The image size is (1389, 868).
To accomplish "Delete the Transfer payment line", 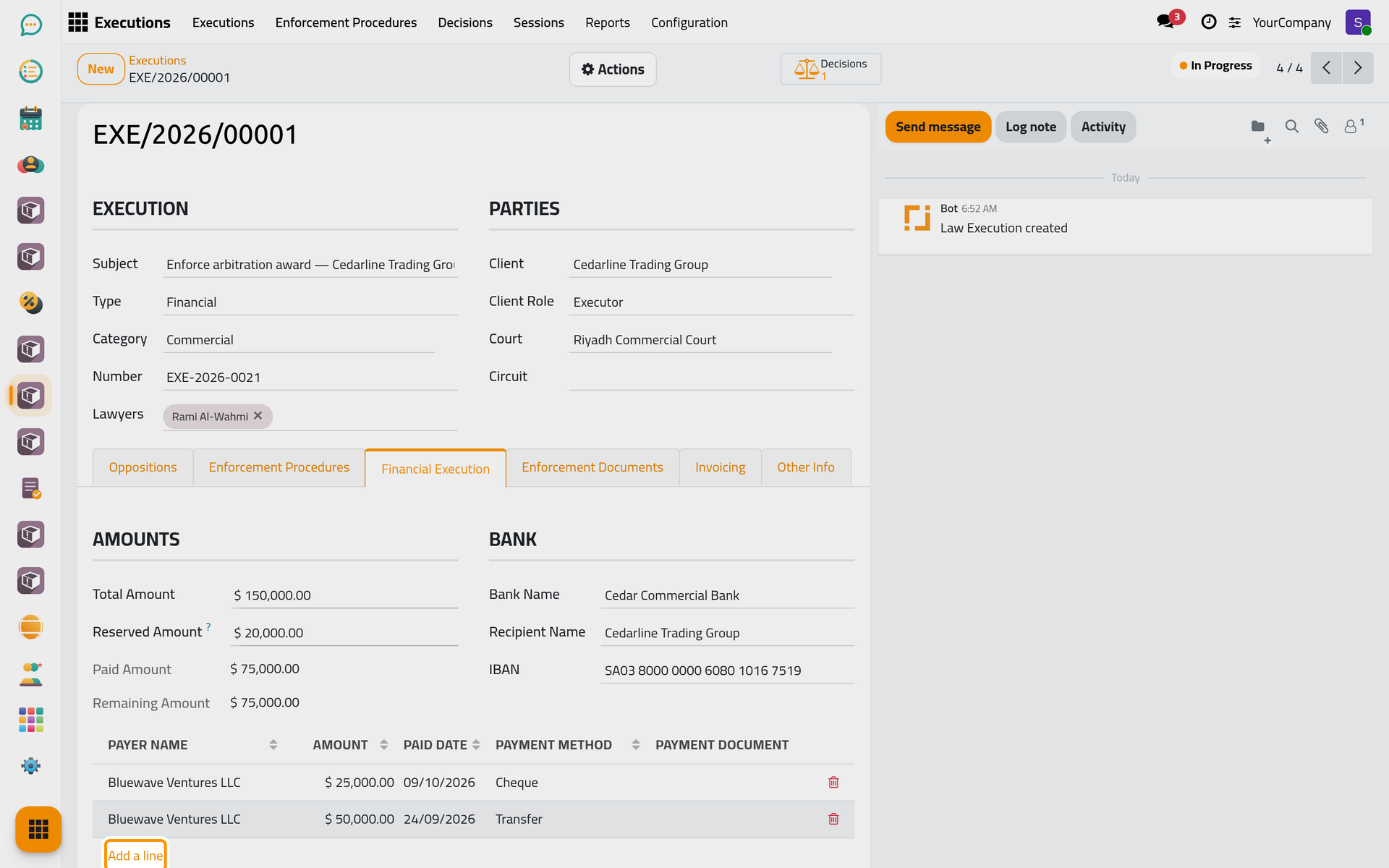I will (x=833, y=819).
